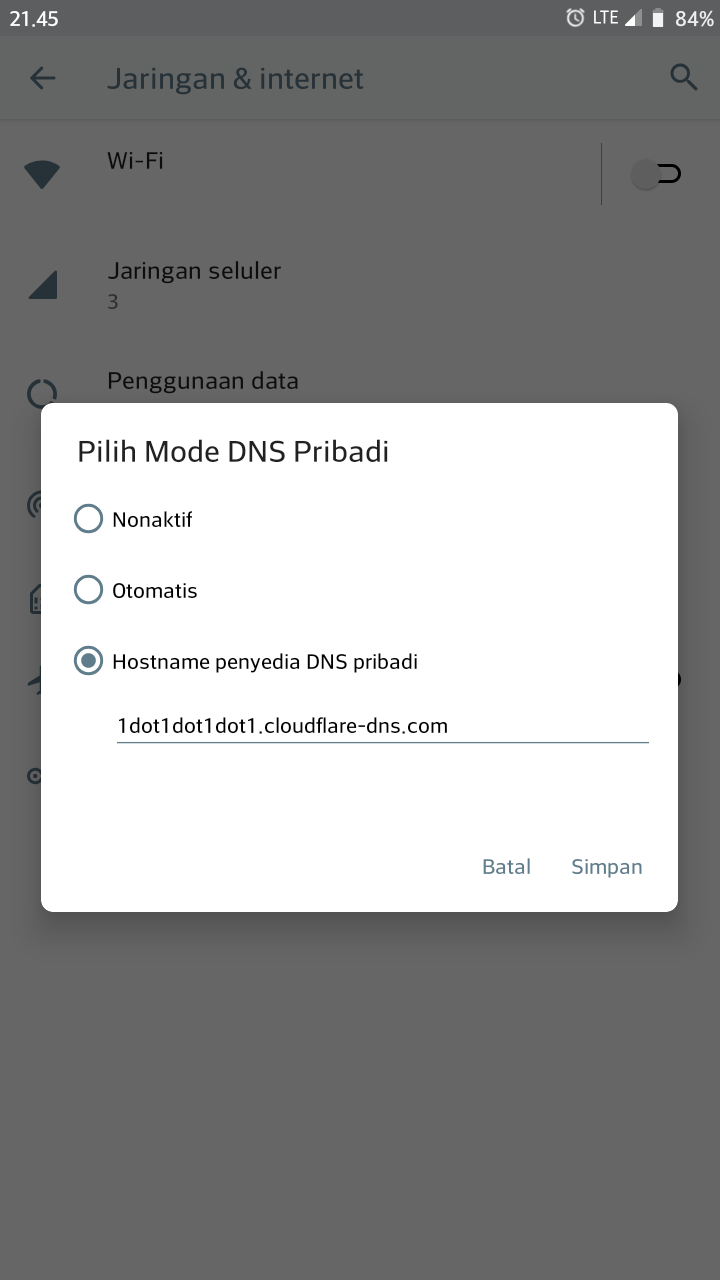
Task: Tap the battery icon in status bar
Action: coord(658,18)
